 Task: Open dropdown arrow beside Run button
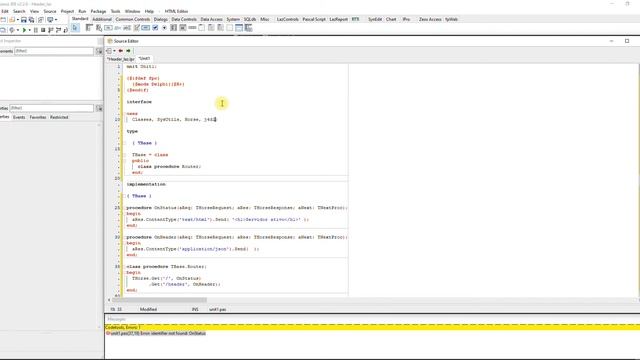pyautogui.click(x=29, y=30)
